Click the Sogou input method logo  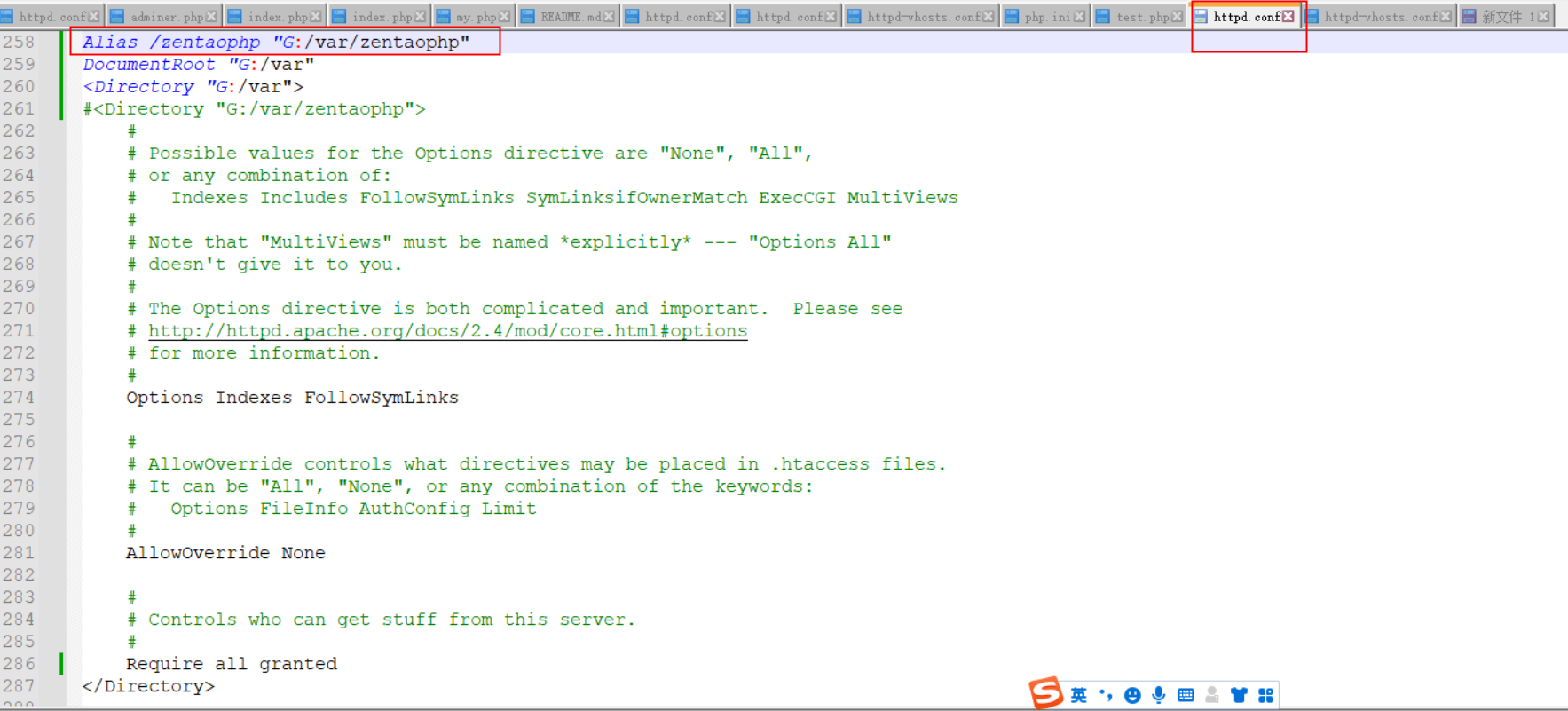pyautogui.click(x=1046, y=693)
